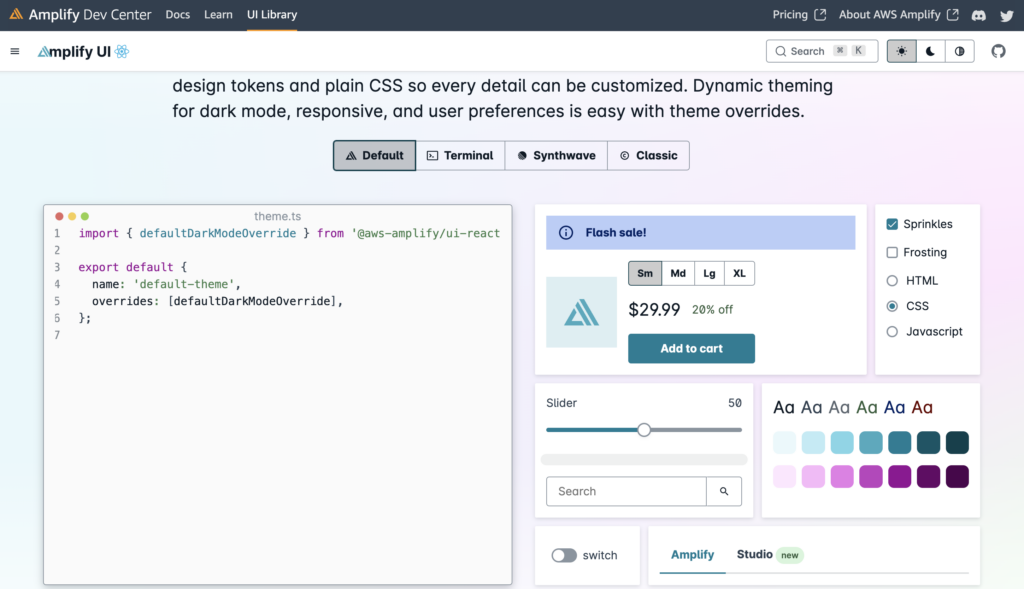
Task: Choose size XL
Action: [x=739, y=273]
